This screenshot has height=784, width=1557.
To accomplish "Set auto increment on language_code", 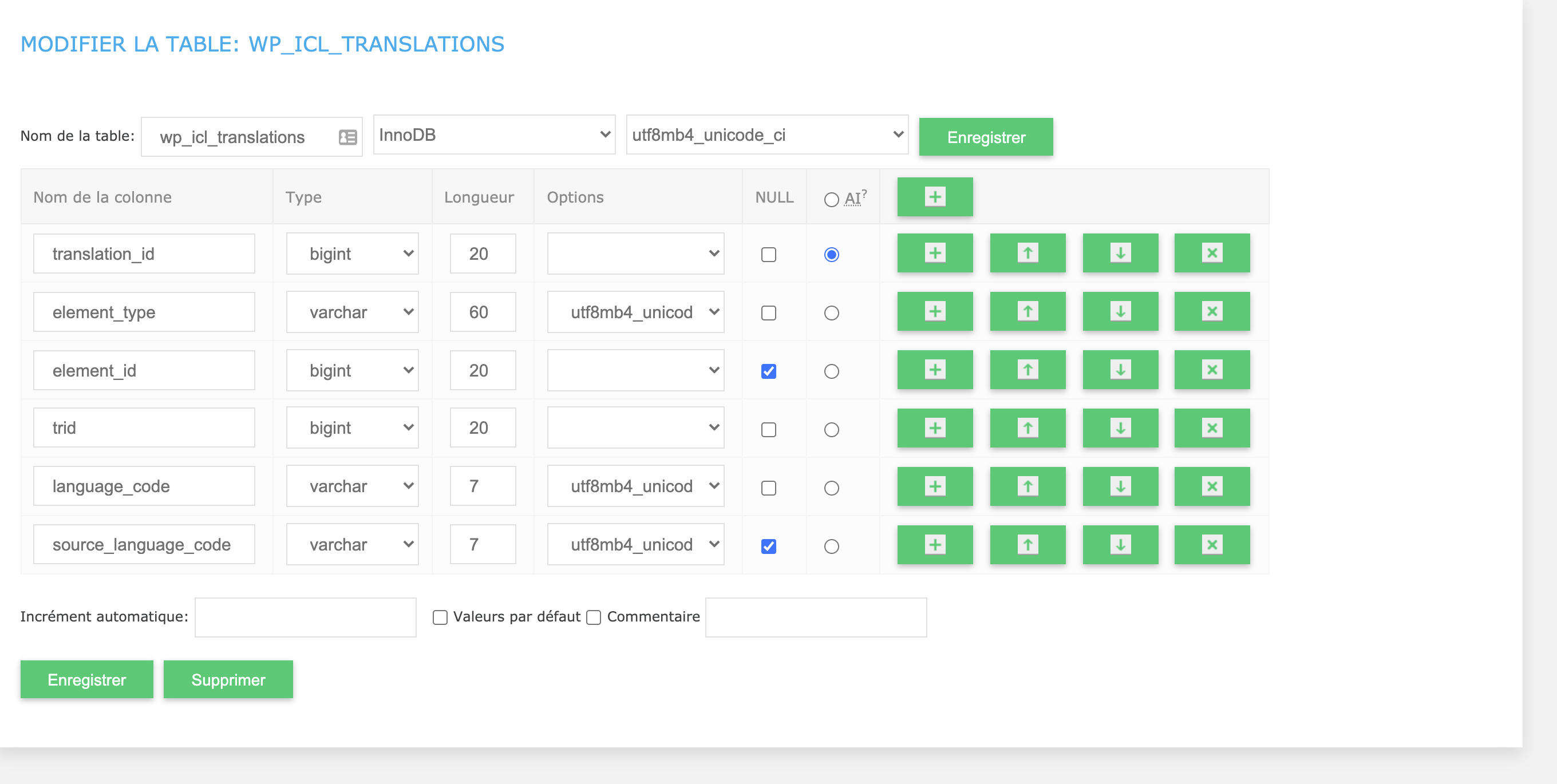I will coord(831,488).
